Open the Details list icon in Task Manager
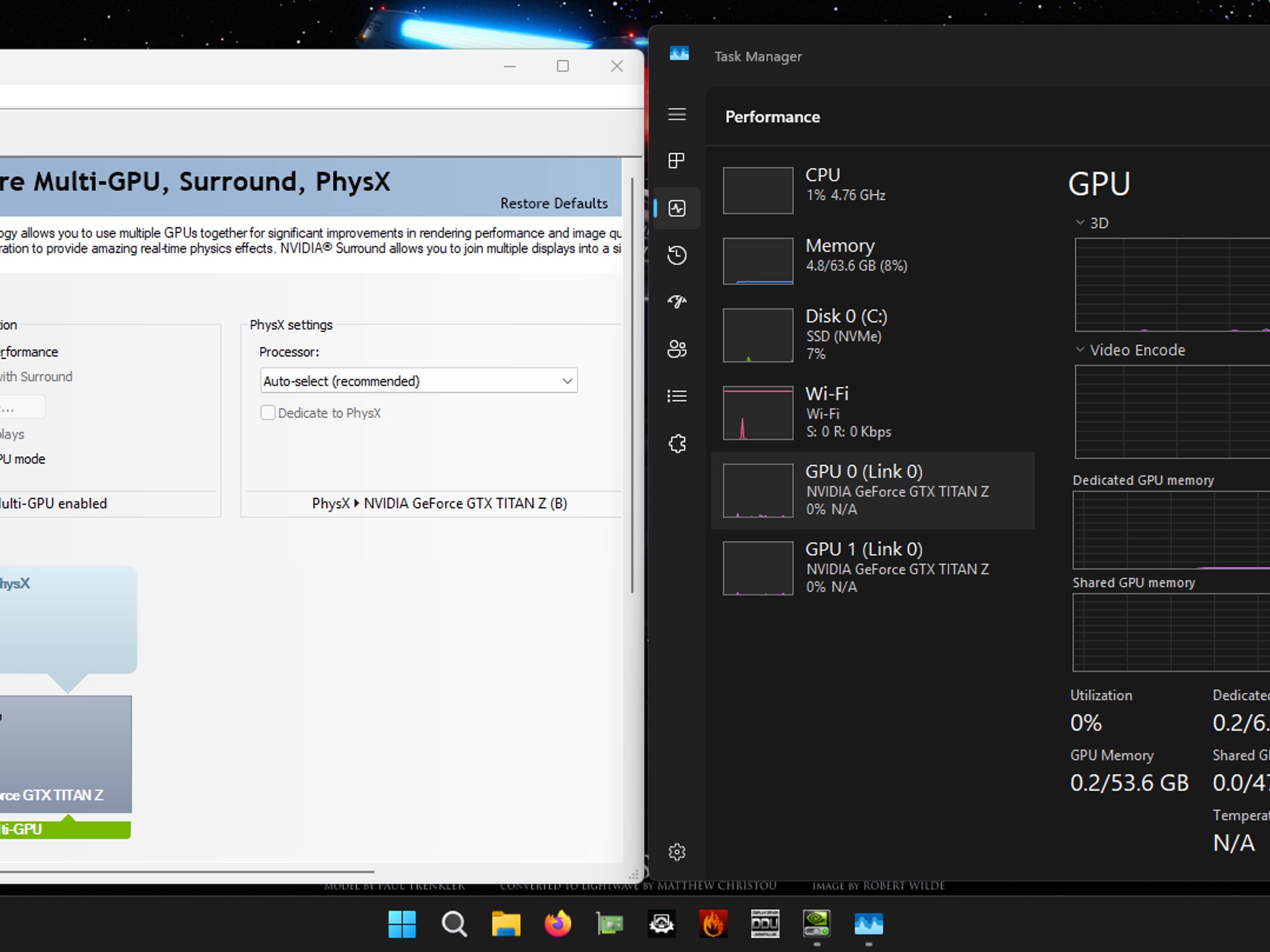 pyautogui.click(x=677, y=396)
